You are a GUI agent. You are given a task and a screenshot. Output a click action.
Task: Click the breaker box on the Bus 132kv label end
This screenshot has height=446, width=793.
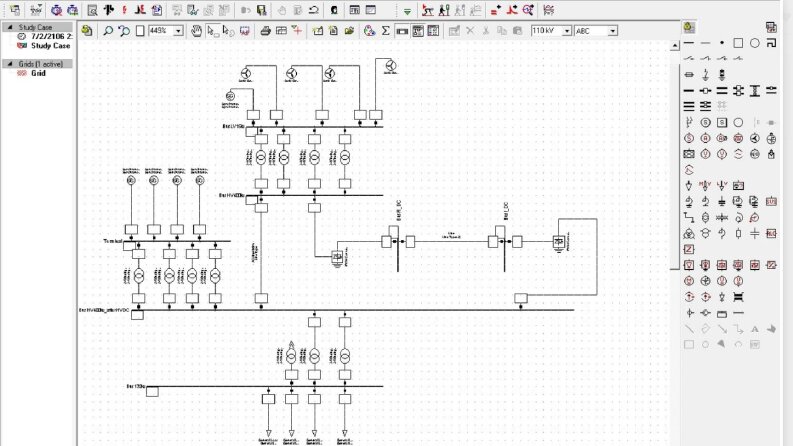pos(152,391)
